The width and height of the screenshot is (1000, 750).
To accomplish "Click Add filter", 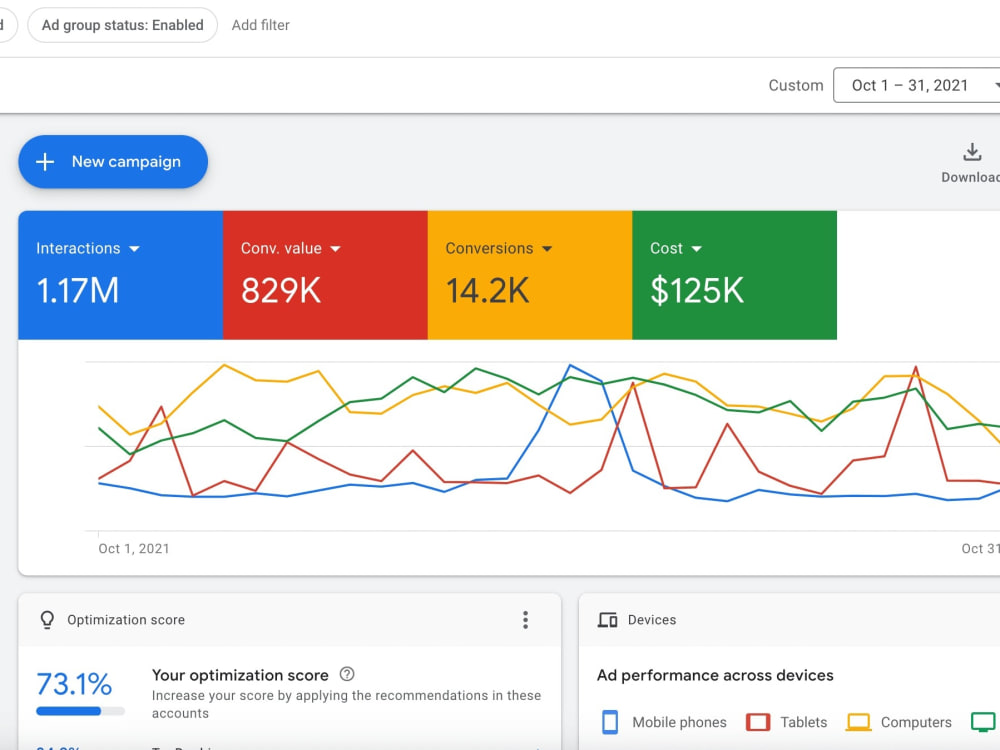I will tap(260, 26).
